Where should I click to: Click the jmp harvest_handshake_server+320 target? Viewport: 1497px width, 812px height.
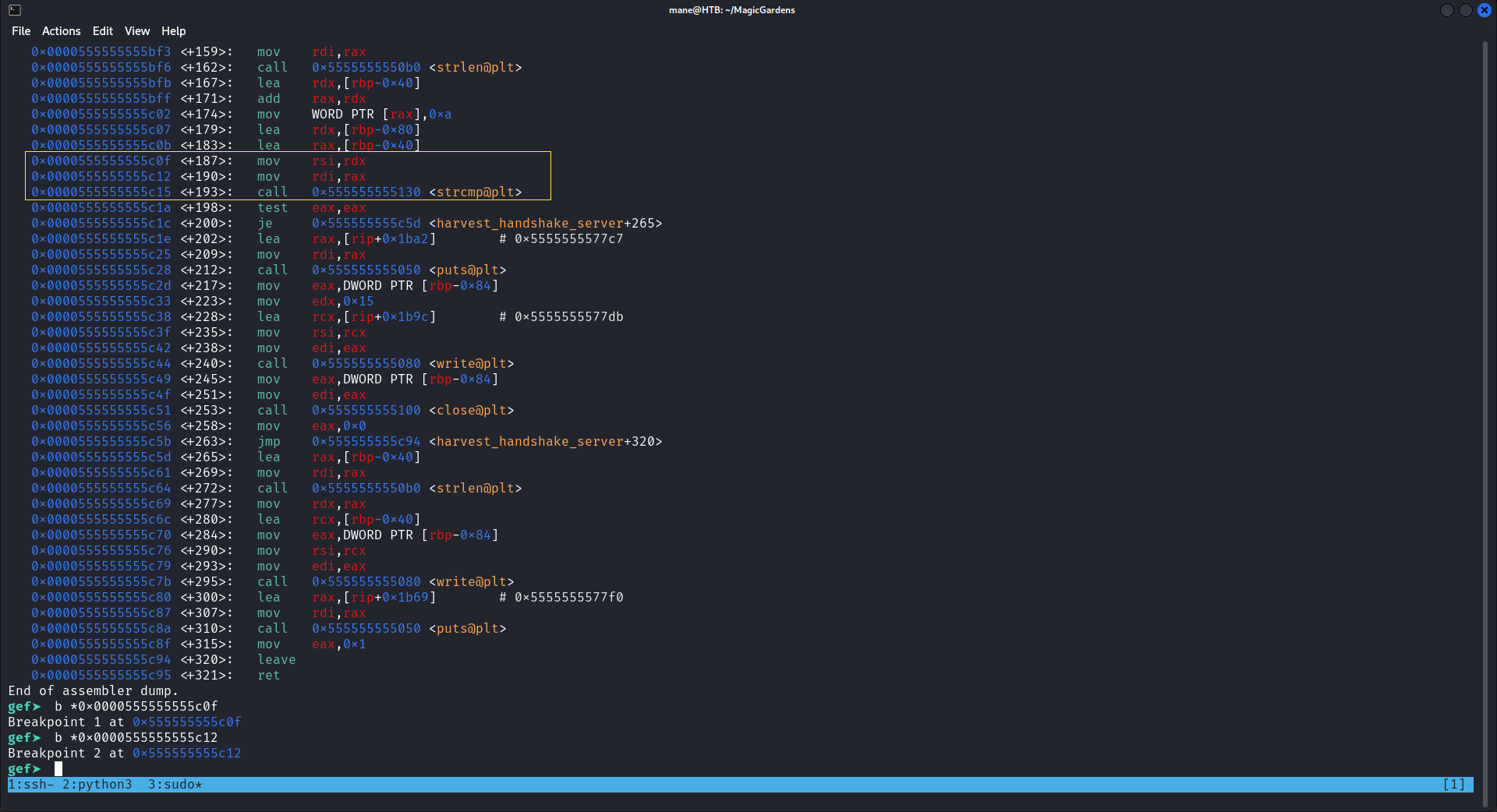(487, 442)
